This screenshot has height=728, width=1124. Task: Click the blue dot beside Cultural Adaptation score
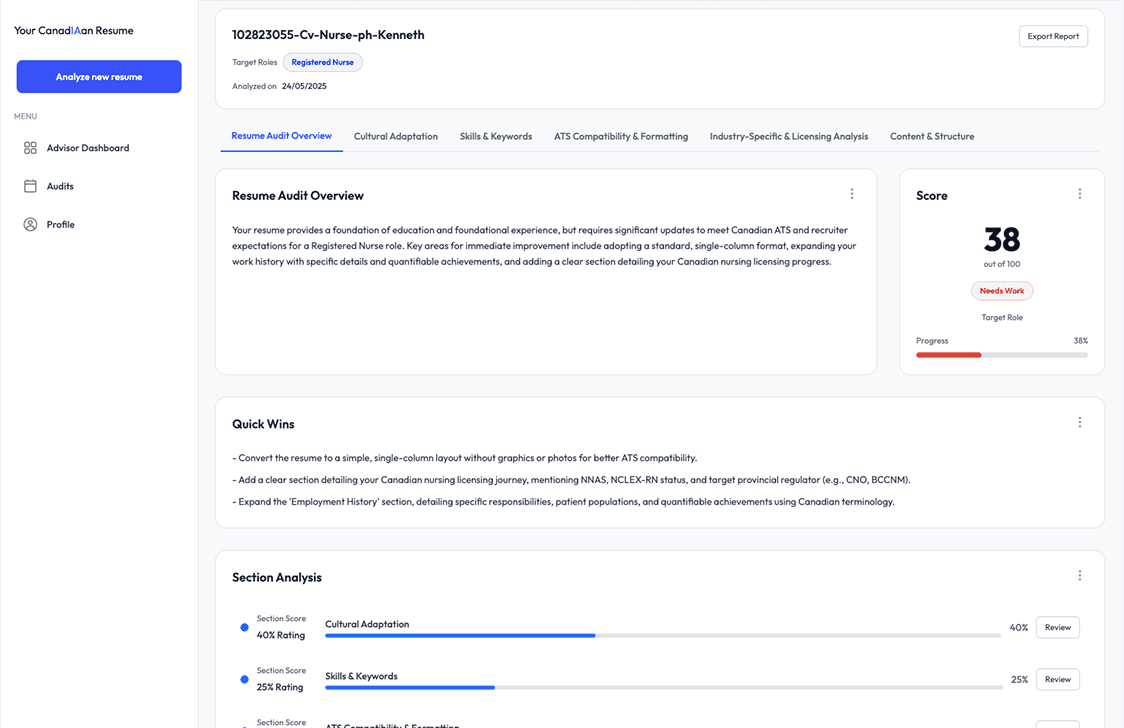[x=244, y=628]
